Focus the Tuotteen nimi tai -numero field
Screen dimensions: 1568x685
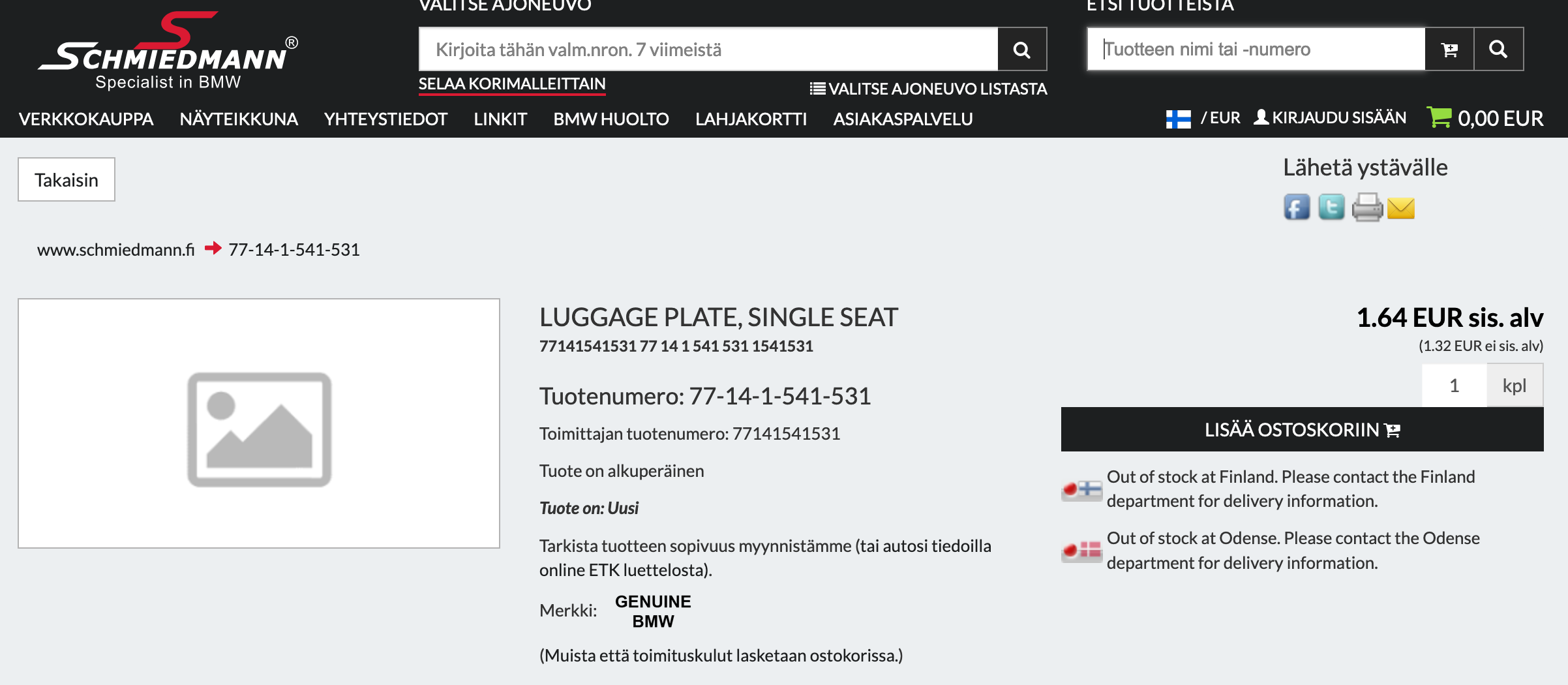click(1256, 50)
